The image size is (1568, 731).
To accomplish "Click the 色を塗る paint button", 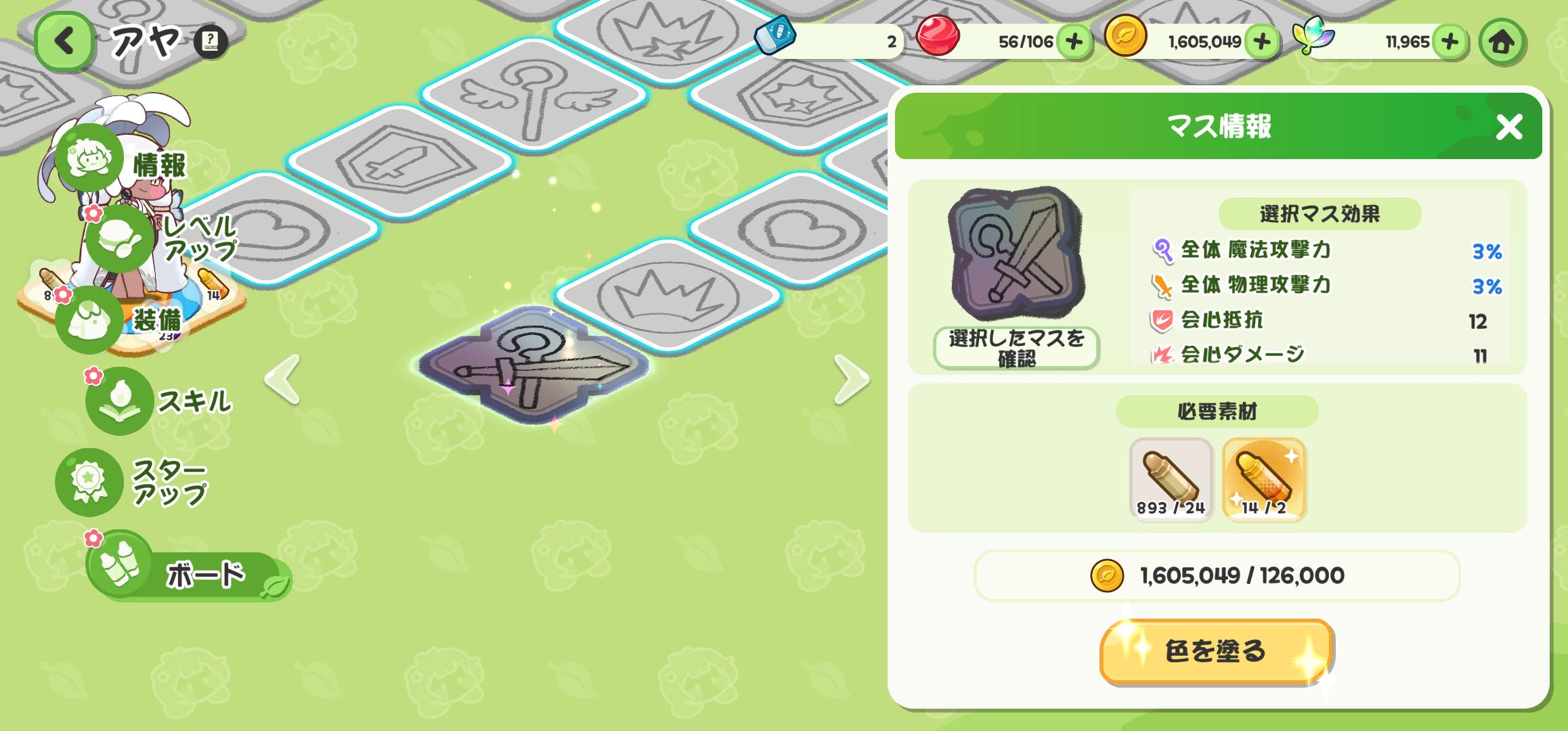I will point(1217,651).
